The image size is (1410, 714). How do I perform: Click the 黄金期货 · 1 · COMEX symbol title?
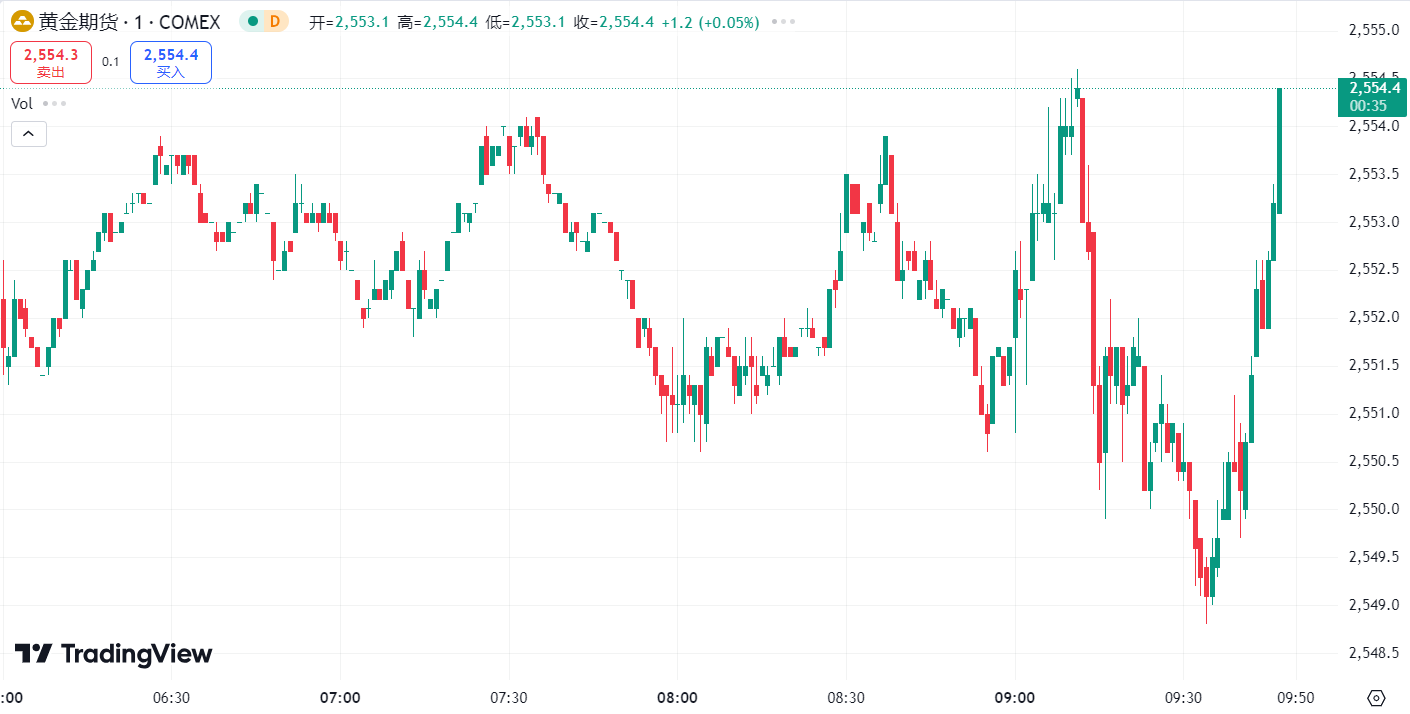tap(129, 22)
